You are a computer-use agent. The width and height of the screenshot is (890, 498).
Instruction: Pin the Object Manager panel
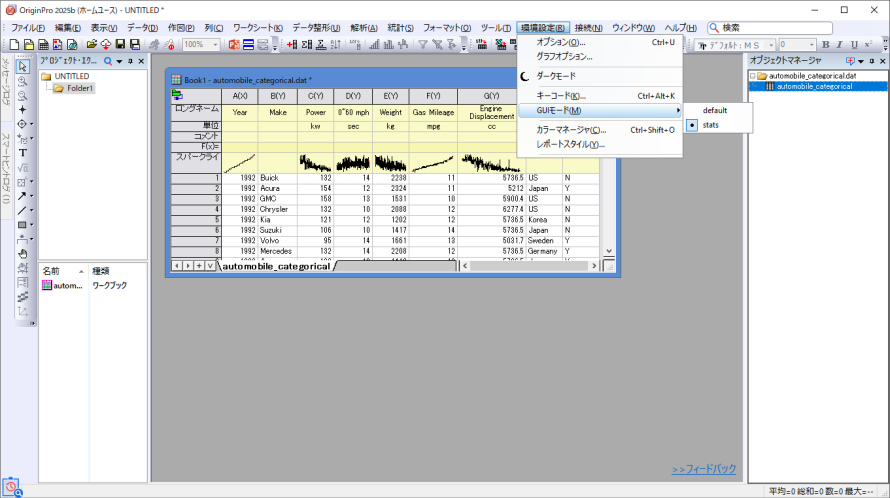point(872,61)
